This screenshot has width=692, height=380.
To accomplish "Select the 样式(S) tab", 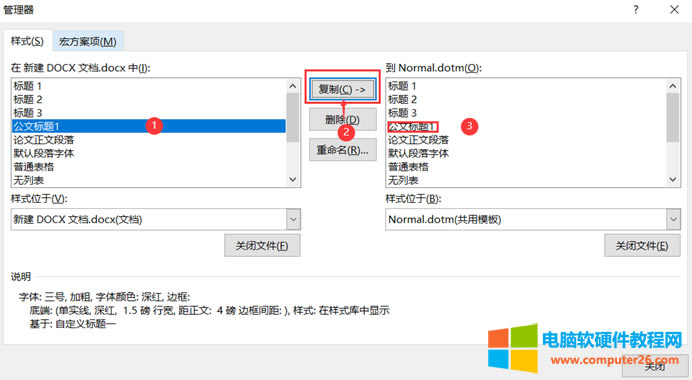I will (x=27, y=41).
